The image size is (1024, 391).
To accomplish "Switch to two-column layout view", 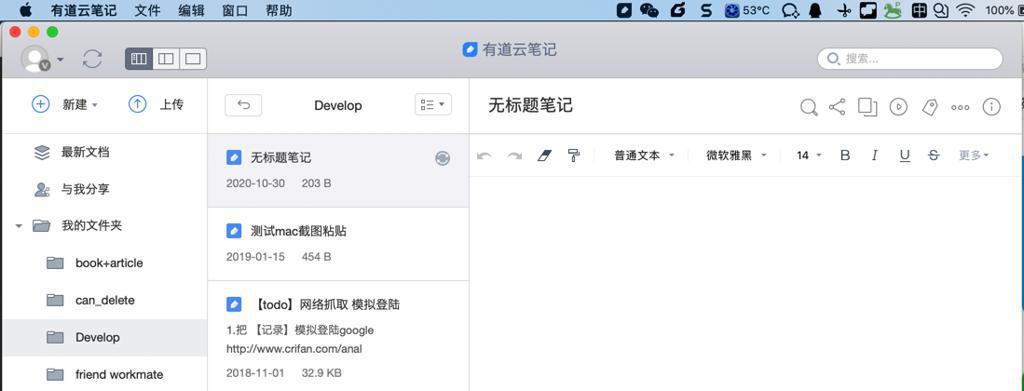I will pyautogui.click(x=166, y=59).
